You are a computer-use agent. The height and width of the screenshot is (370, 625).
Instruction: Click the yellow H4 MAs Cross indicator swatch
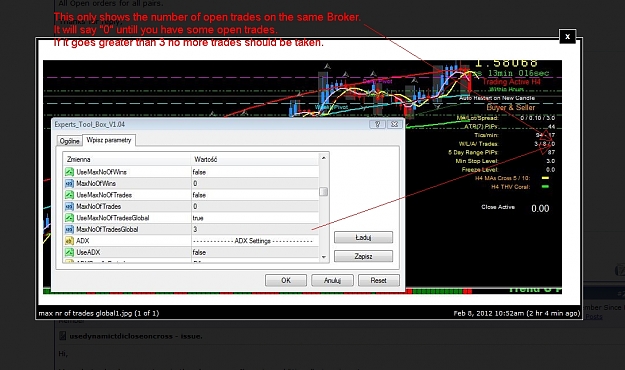point(545,178)
